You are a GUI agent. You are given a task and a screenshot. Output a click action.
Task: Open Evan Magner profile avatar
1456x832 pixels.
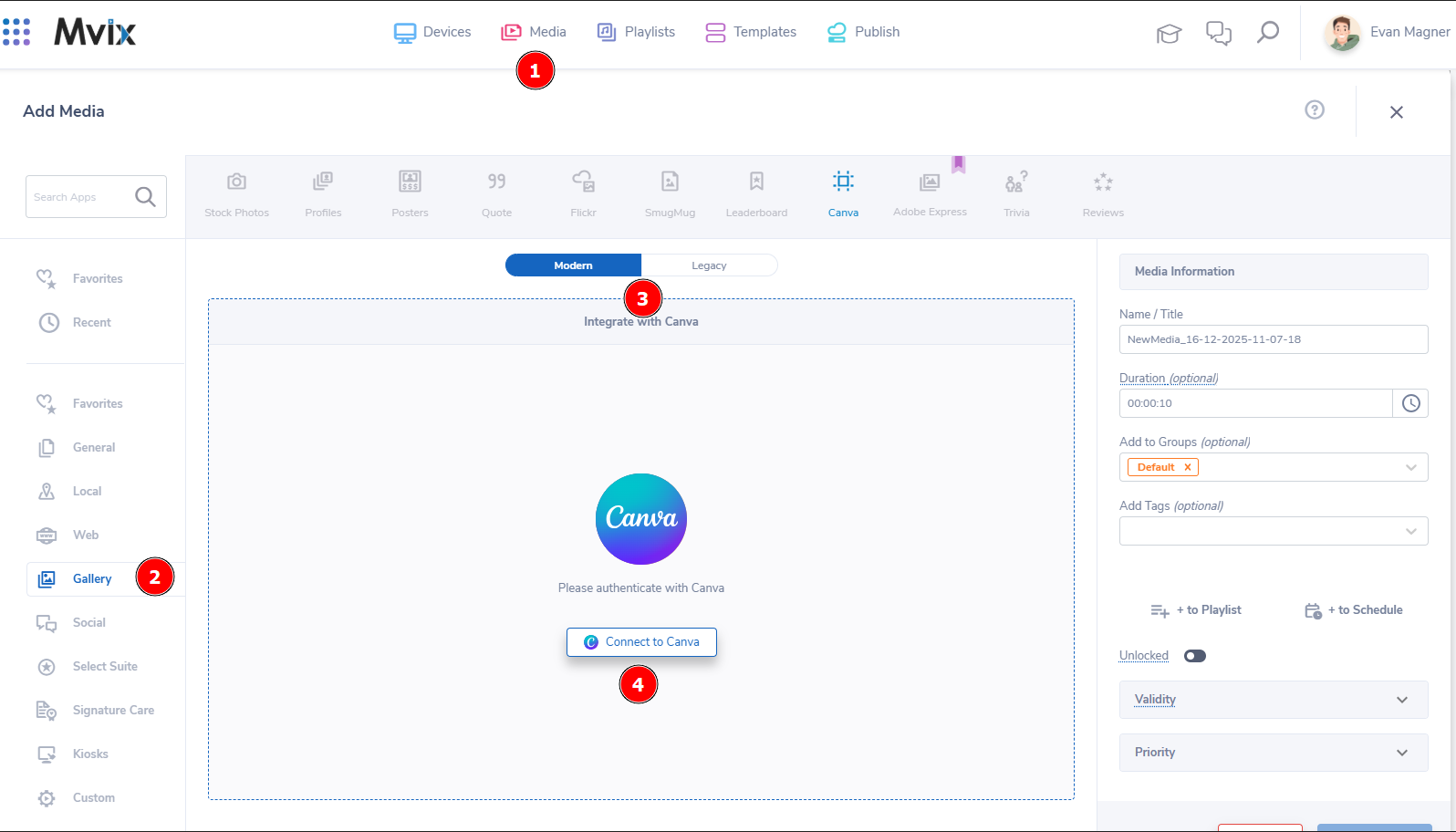(1342, 33)
